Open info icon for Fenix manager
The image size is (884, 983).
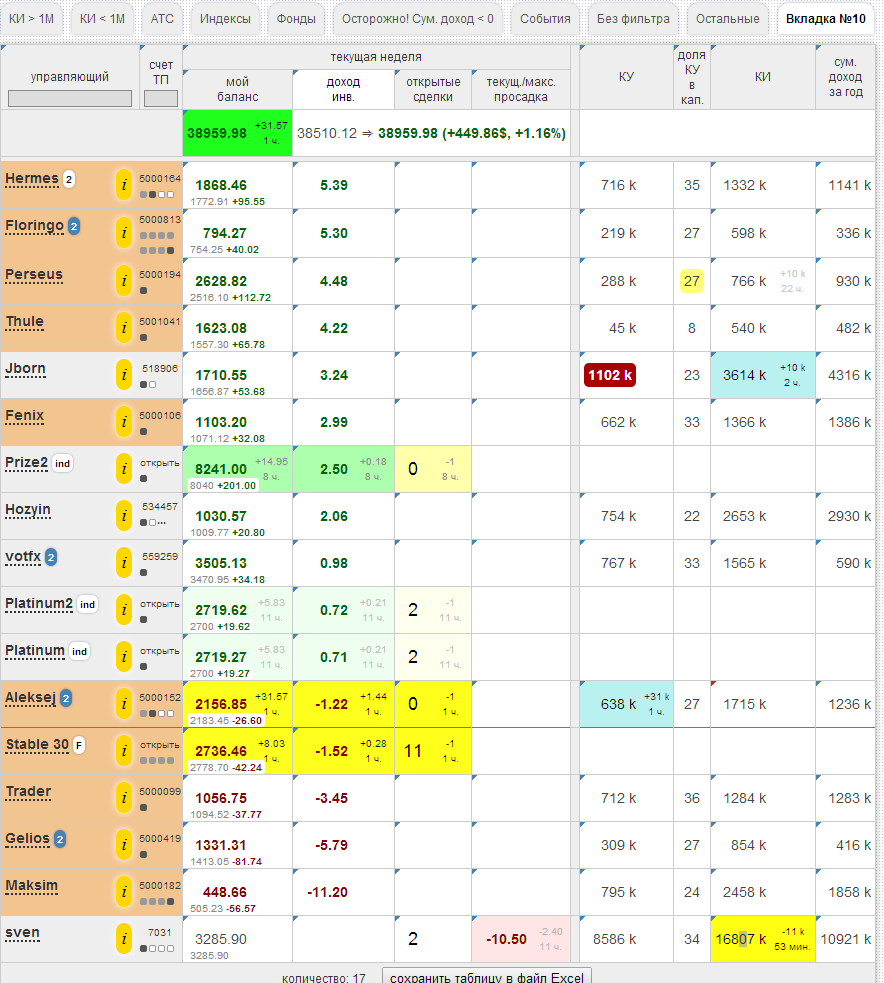click(124, 422)
